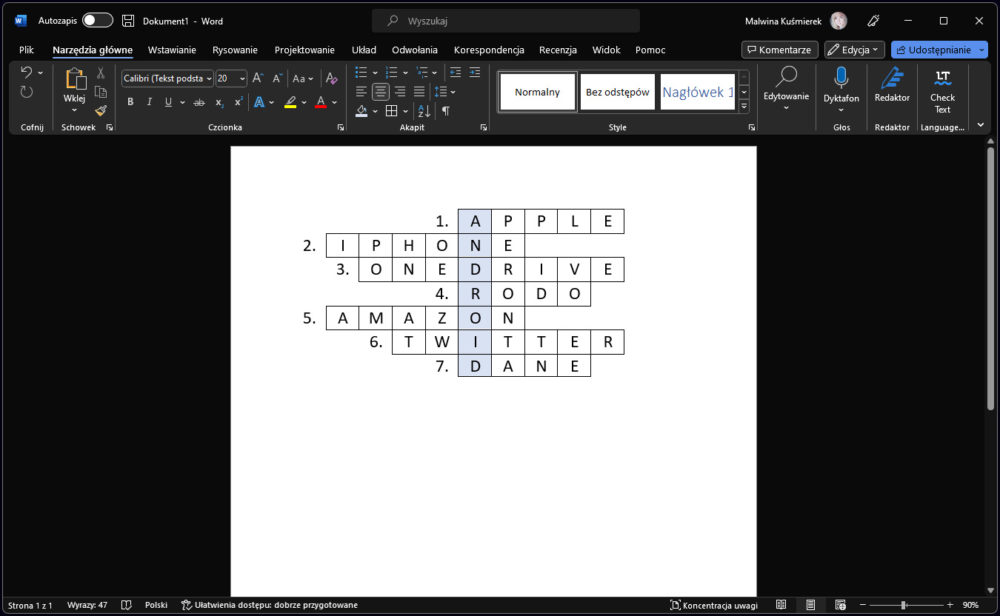
Task: Toggle underline formatting
Action: (x=168, y=102)
